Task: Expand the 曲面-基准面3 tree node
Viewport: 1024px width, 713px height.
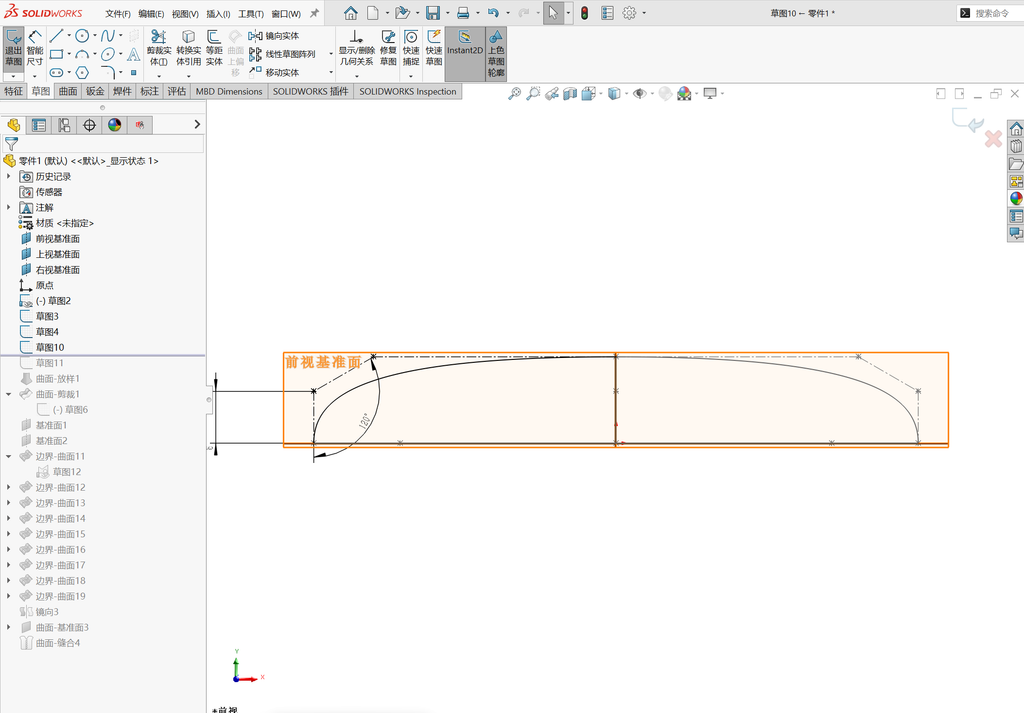Action: pos(8,627)
